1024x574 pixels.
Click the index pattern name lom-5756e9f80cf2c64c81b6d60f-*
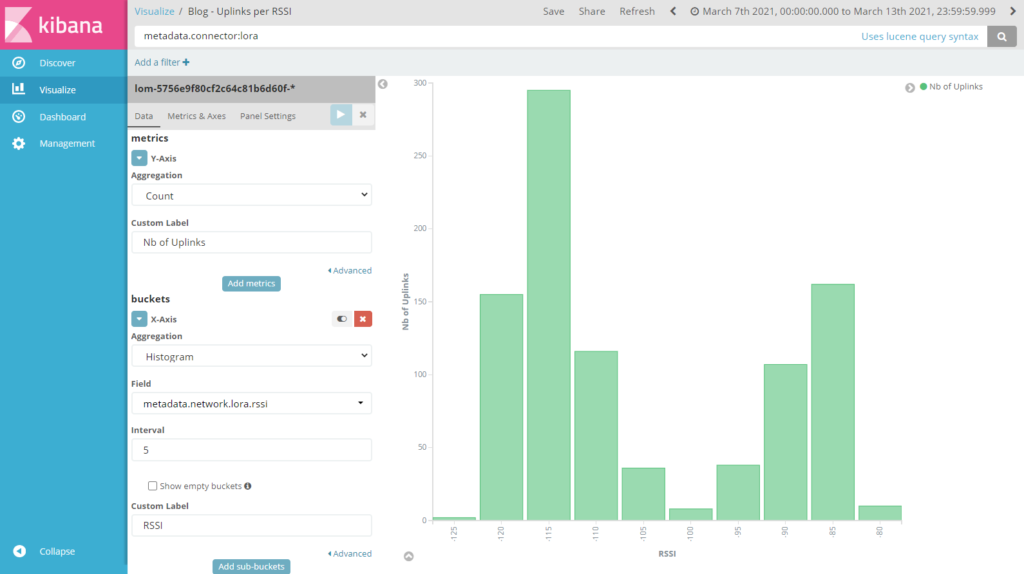(x=215, y=88)
